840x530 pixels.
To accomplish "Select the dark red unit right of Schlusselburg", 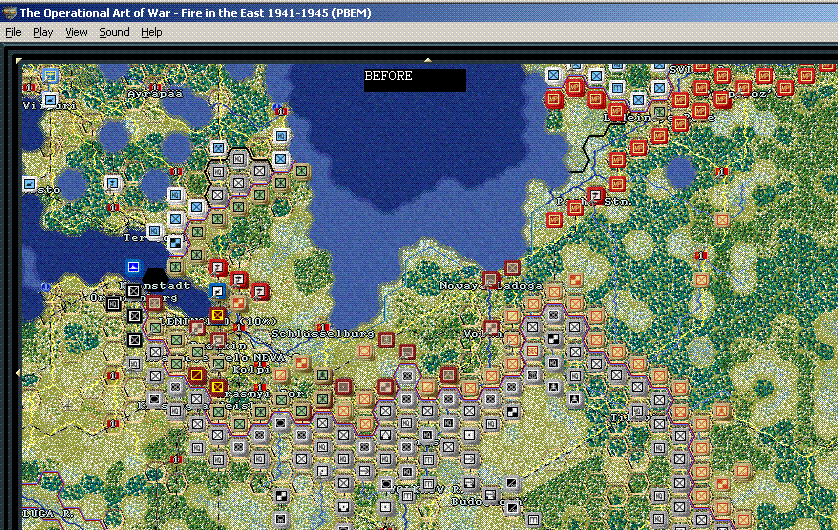I will (x=386, y=339).
